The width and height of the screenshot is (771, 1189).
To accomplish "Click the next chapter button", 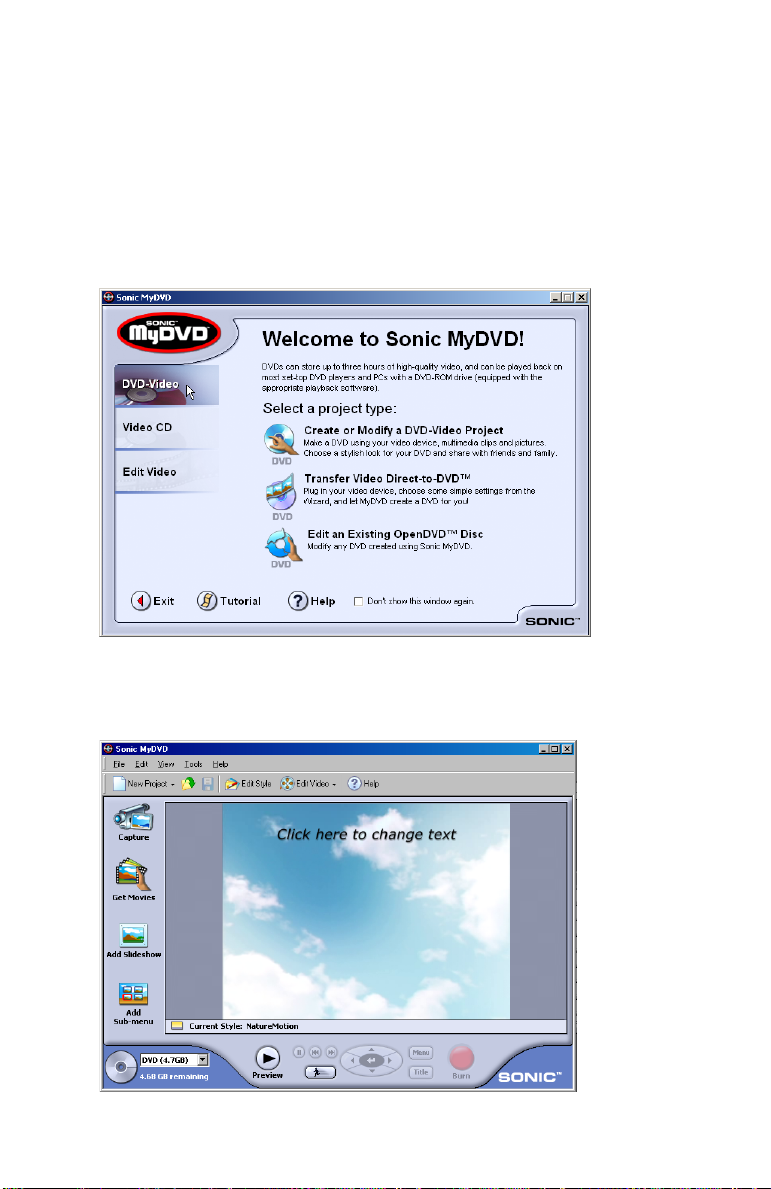I will coord(331,1053).
